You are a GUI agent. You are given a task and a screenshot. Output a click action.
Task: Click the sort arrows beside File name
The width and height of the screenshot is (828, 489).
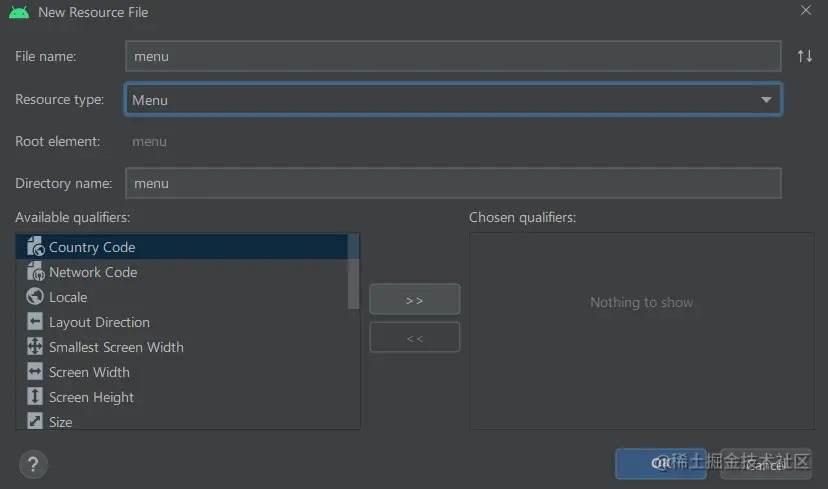[x=805, y=56]
